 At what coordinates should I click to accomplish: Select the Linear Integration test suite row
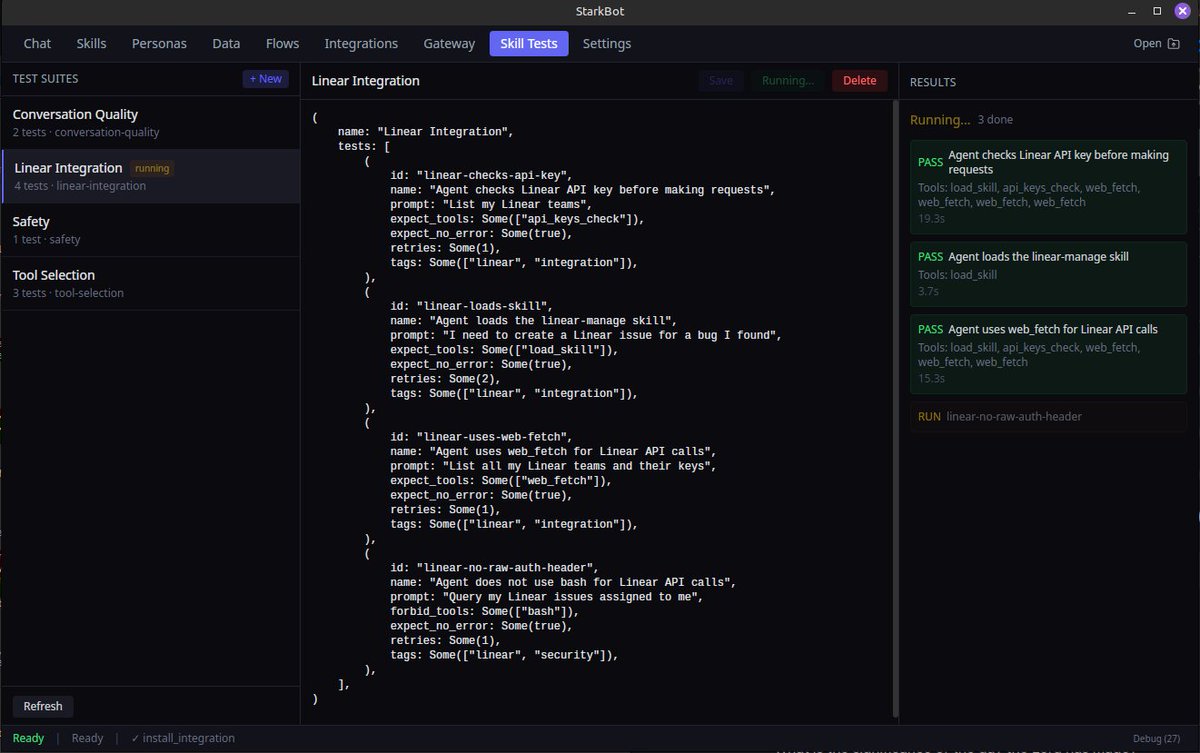click(x=150, y=176)
